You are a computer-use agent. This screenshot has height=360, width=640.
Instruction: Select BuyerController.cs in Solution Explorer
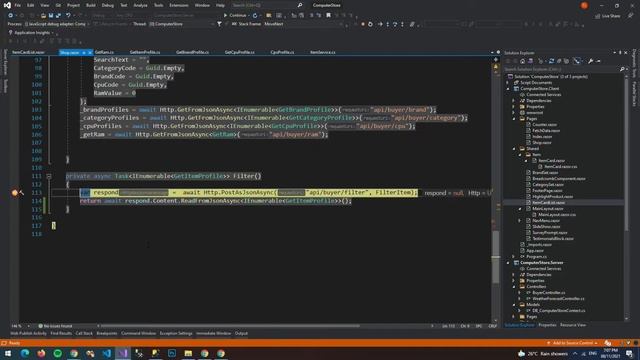pos(549,293)
